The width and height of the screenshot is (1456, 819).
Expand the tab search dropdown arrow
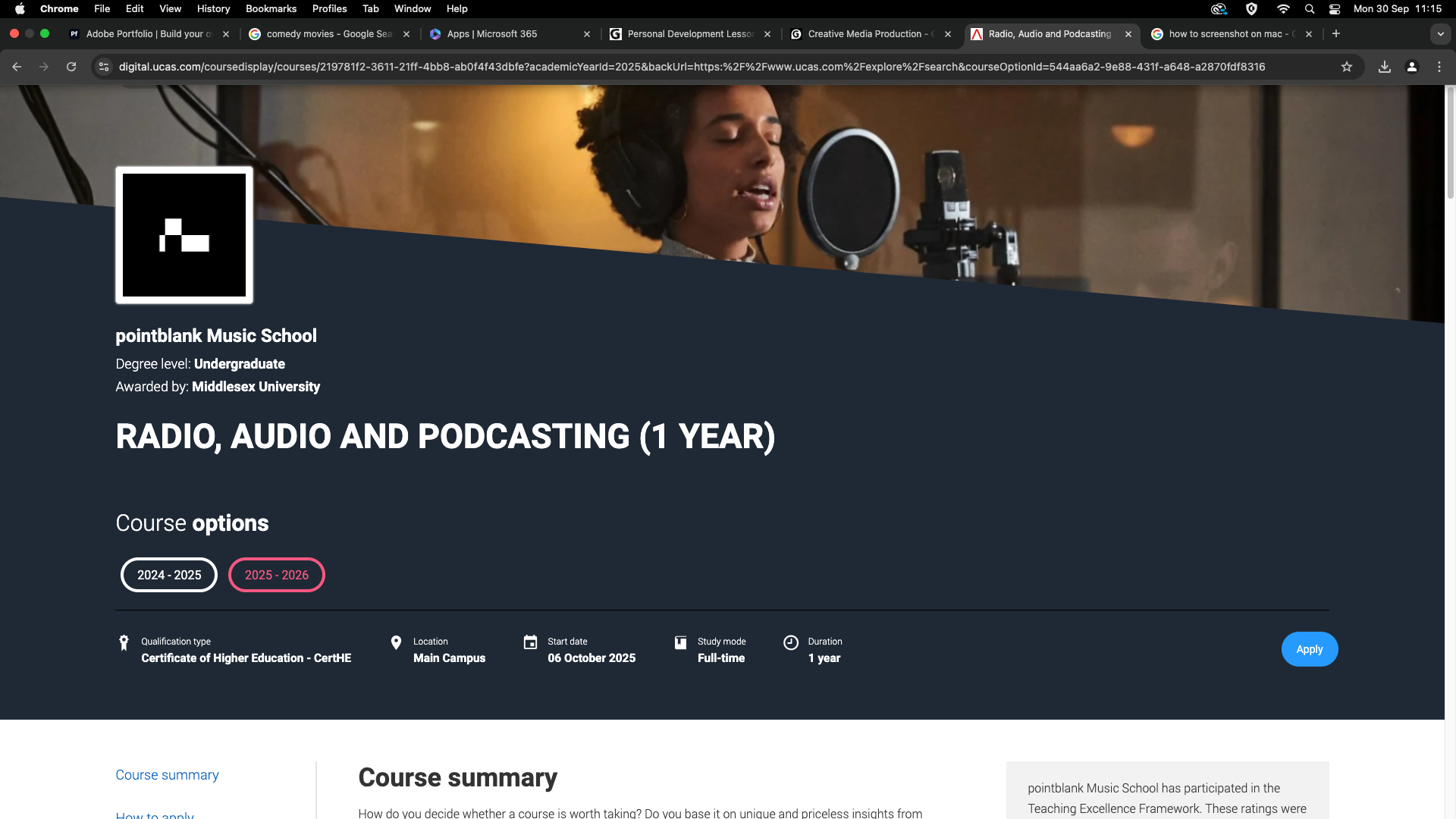click(1441, 34)
